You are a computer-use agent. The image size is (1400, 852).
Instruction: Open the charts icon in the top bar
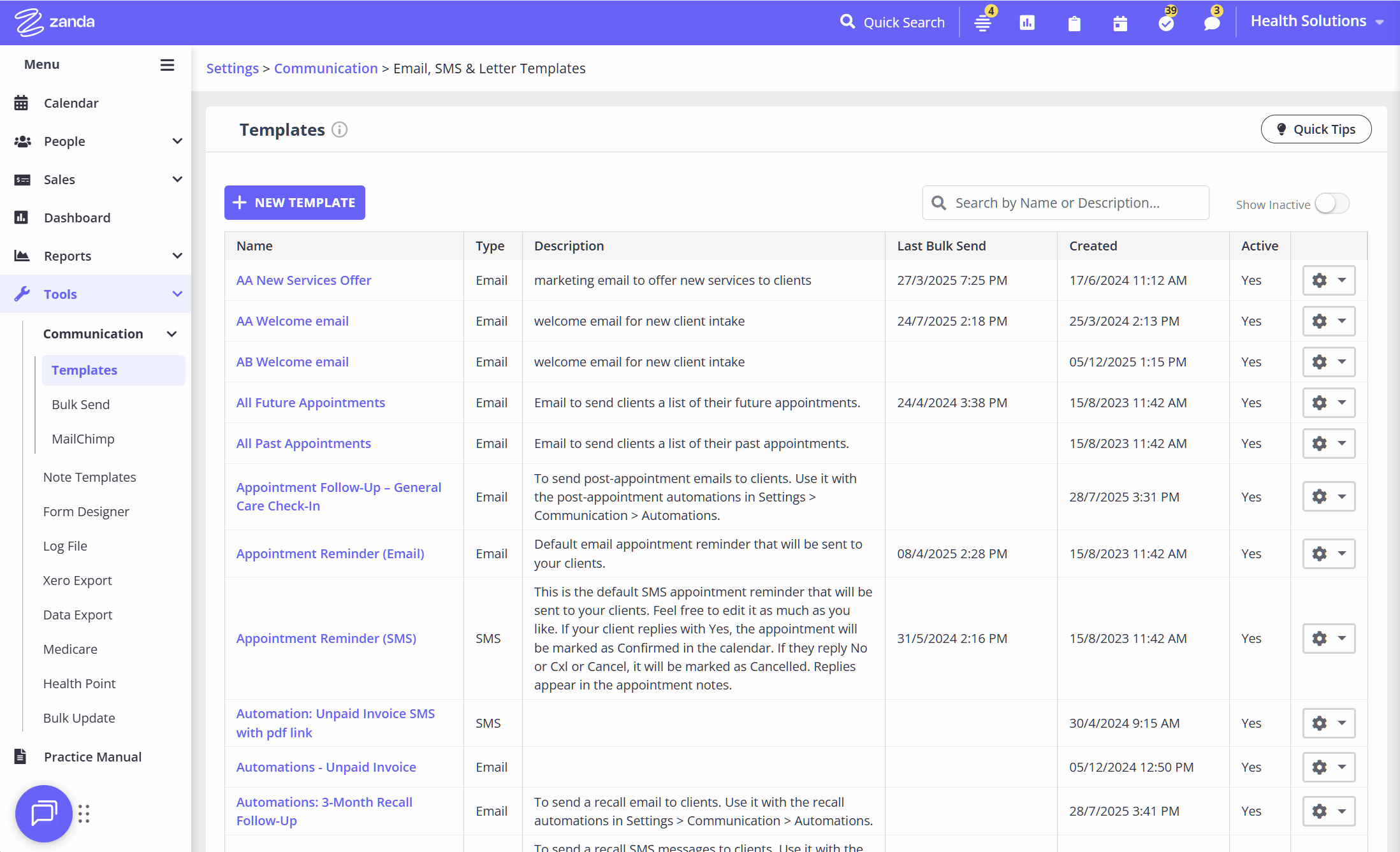coord(1028,23)
